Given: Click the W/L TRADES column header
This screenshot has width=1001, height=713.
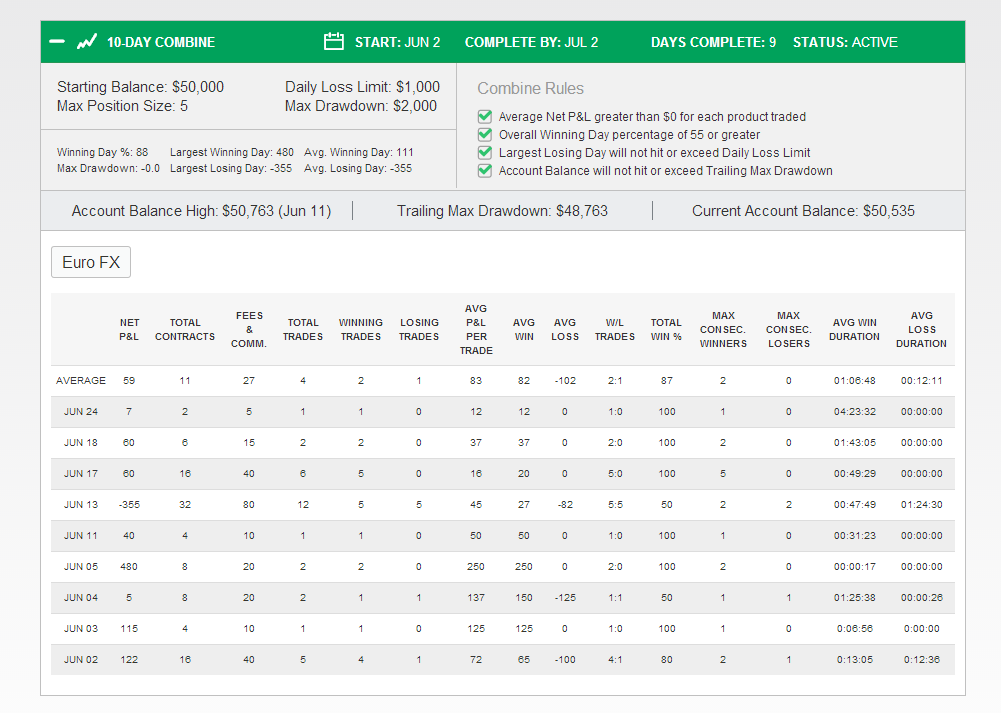Looking at the screenshot, I should (615, 329).
